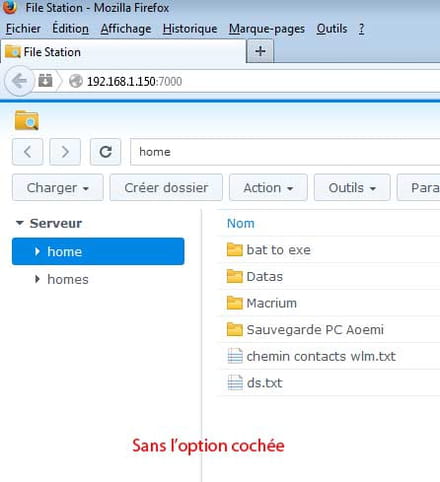
Task: Click the bookmarks download icon near address bar
Action: click(45, 81)
